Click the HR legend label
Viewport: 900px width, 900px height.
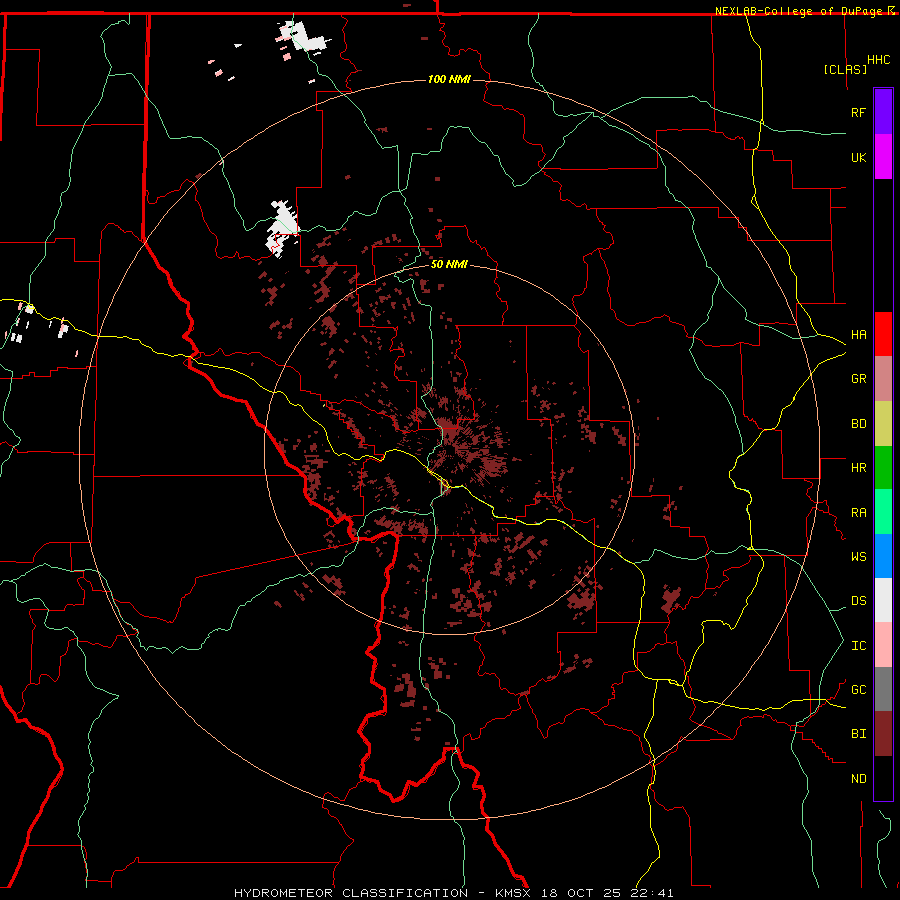(858, 468)
